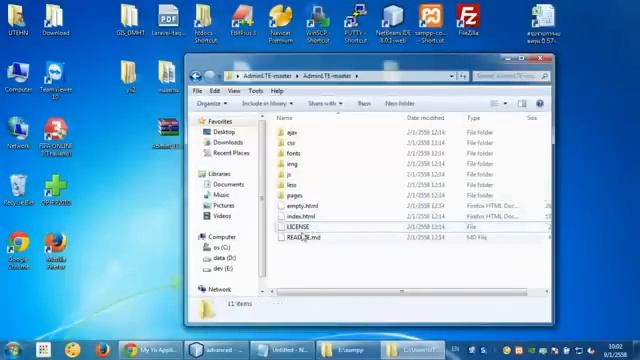Screen dimensions: 640x360
Task: Open the View menu
Action: point(234,91)
